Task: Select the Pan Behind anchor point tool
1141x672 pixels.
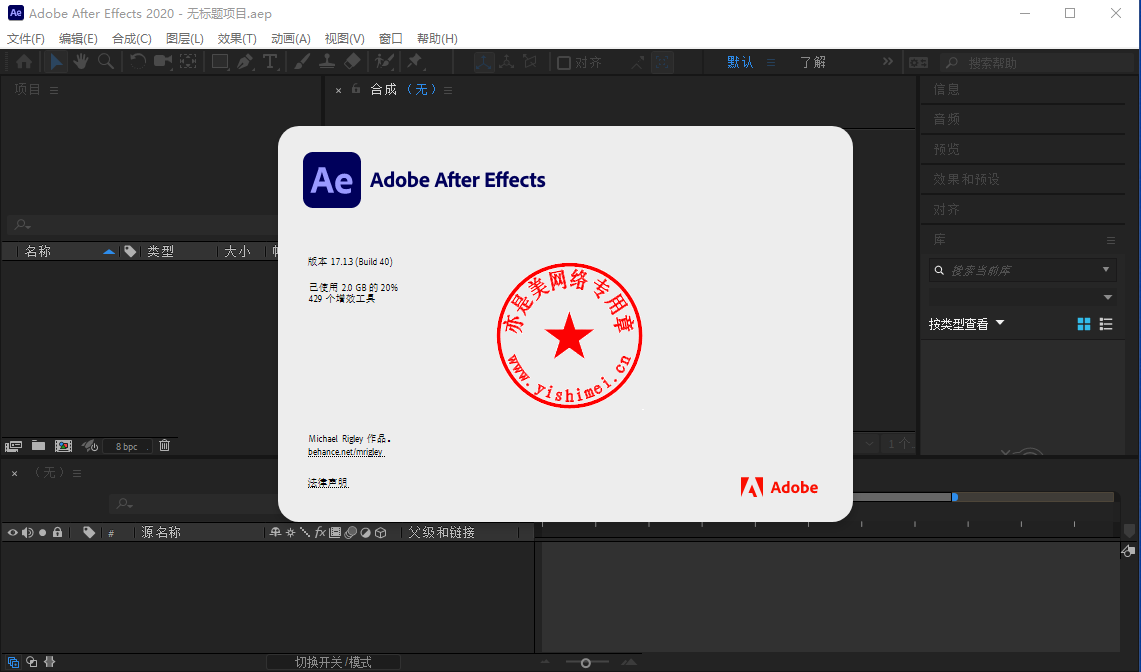Action: (x=188, y=62)
